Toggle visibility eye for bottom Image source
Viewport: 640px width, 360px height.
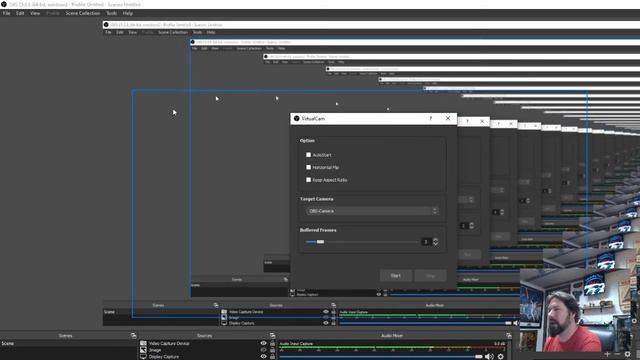263,350
